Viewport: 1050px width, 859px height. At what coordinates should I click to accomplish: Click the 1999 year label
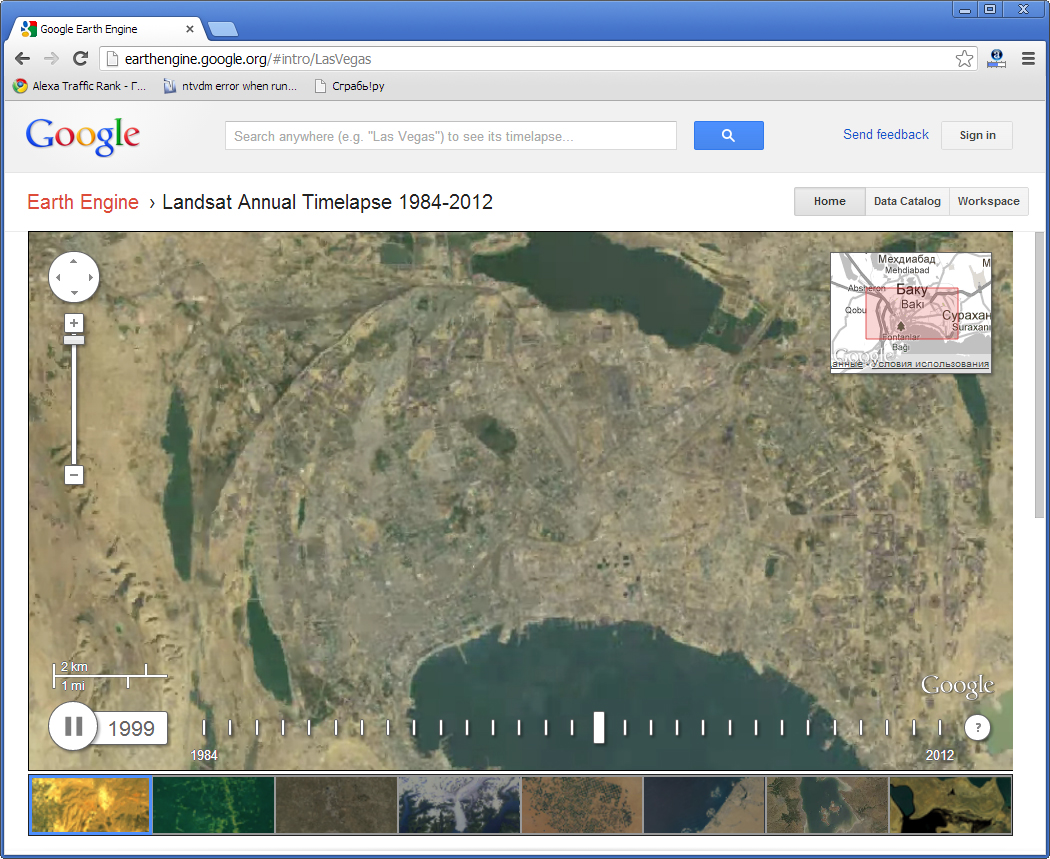click(131, 728)
